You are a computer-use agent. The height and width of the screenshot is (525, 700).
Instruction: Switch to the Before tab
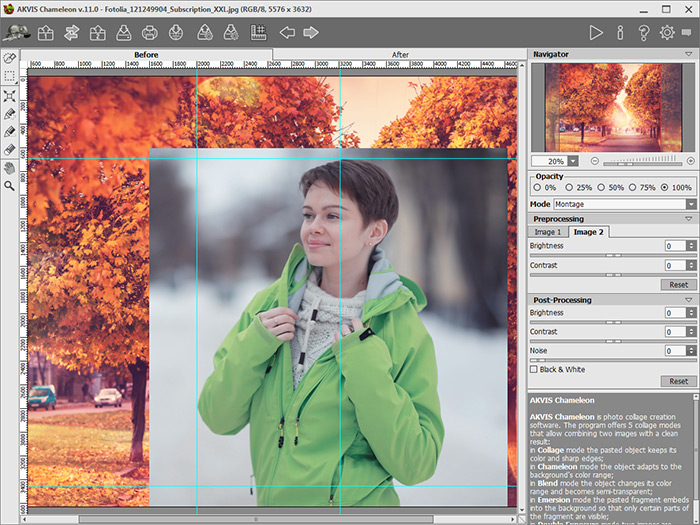pos(146,54)
